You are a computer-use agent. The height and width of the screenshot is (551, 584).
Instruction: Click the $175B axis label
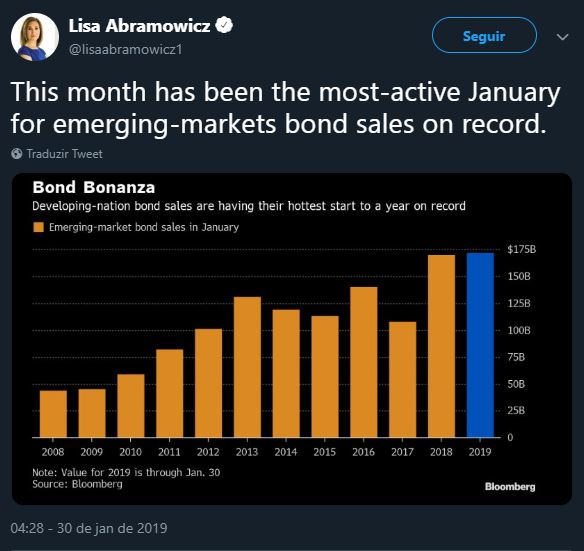[521, 249]
